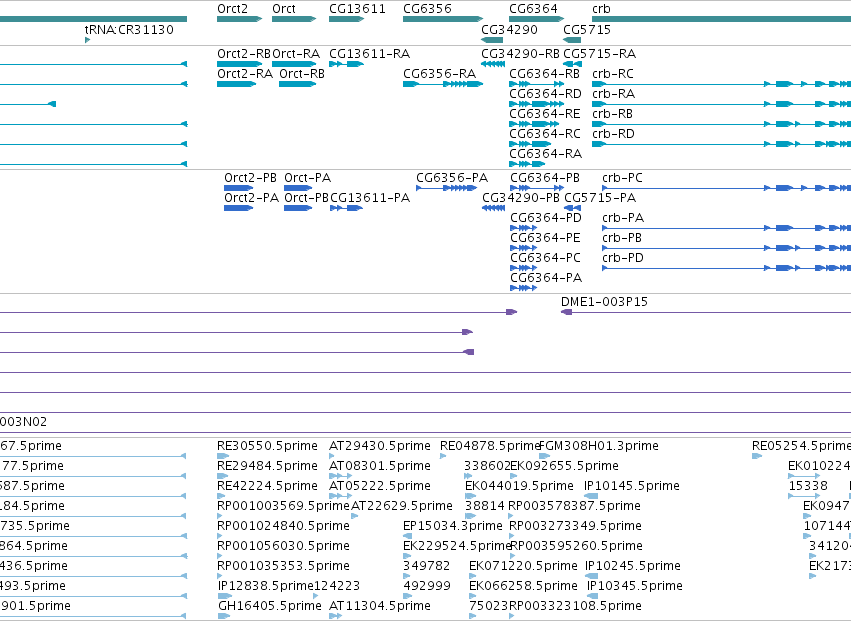Viewport: 851px width, 621px height.
Task: Select BAC clone DME1-003P15
Action: 604,302
